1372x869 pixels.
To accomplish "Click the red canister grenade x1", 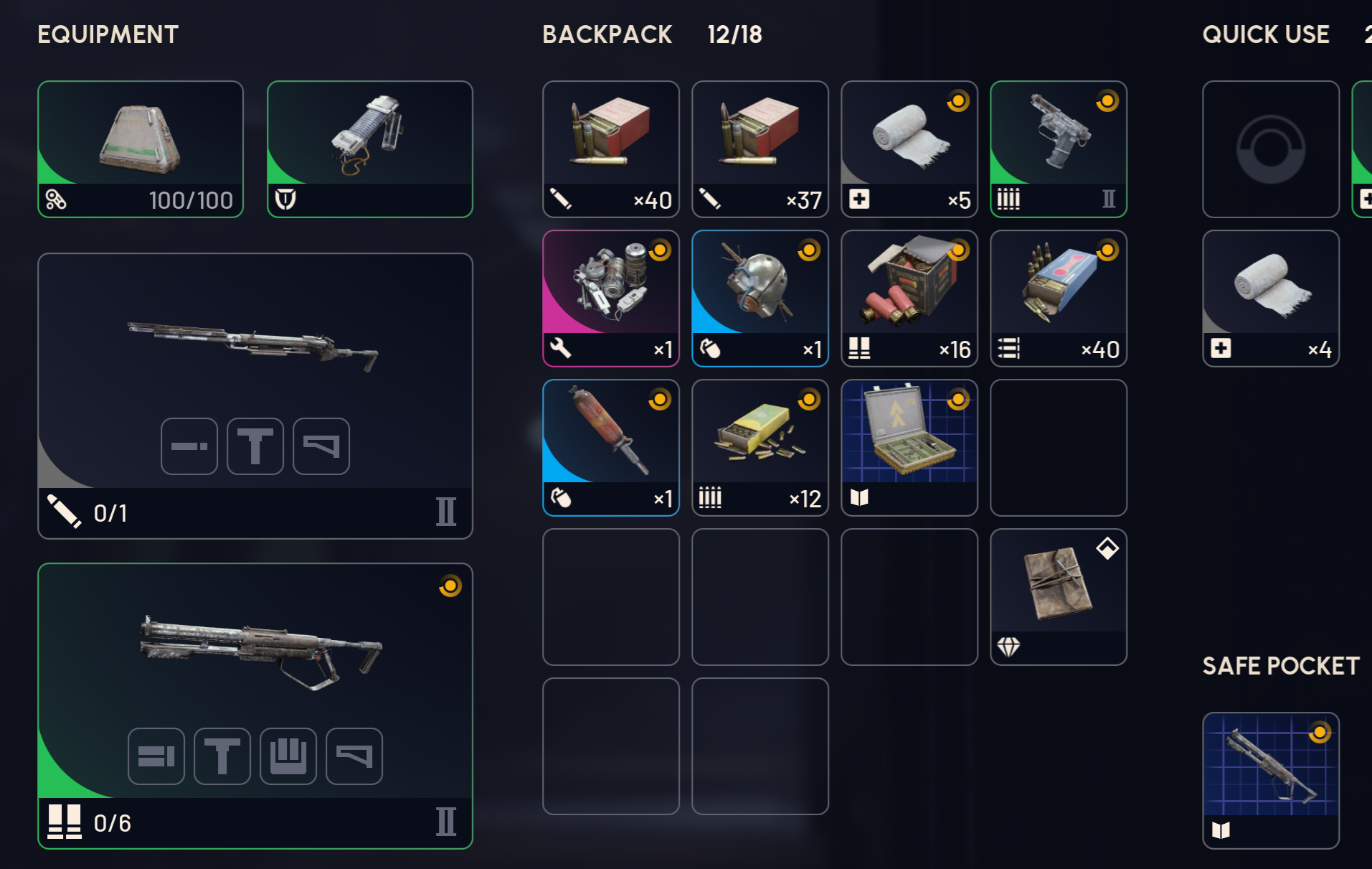I will pos(611,448).
